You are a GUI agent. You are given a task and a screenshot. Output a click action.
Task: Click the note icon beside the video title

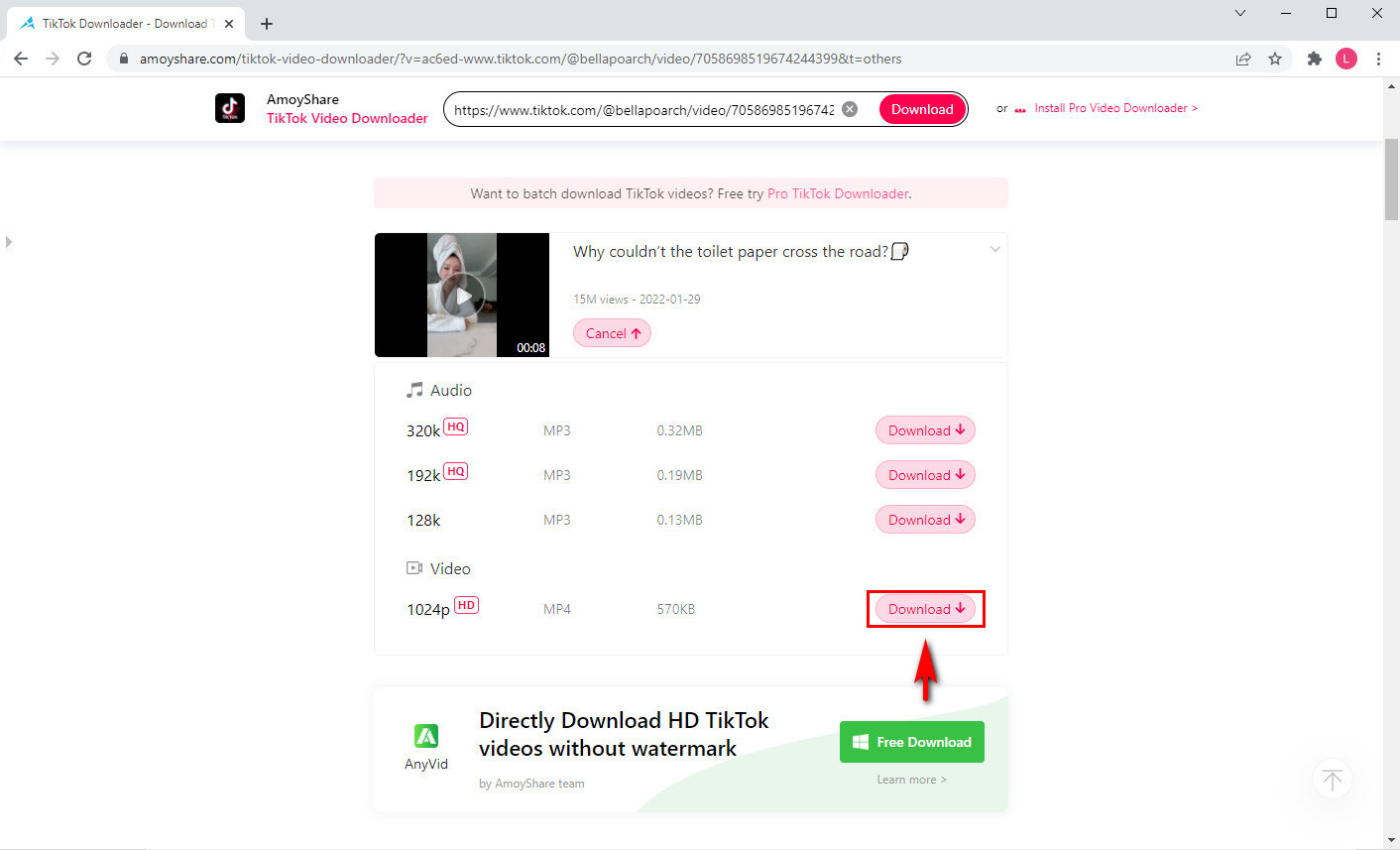(x=899, y=251)
